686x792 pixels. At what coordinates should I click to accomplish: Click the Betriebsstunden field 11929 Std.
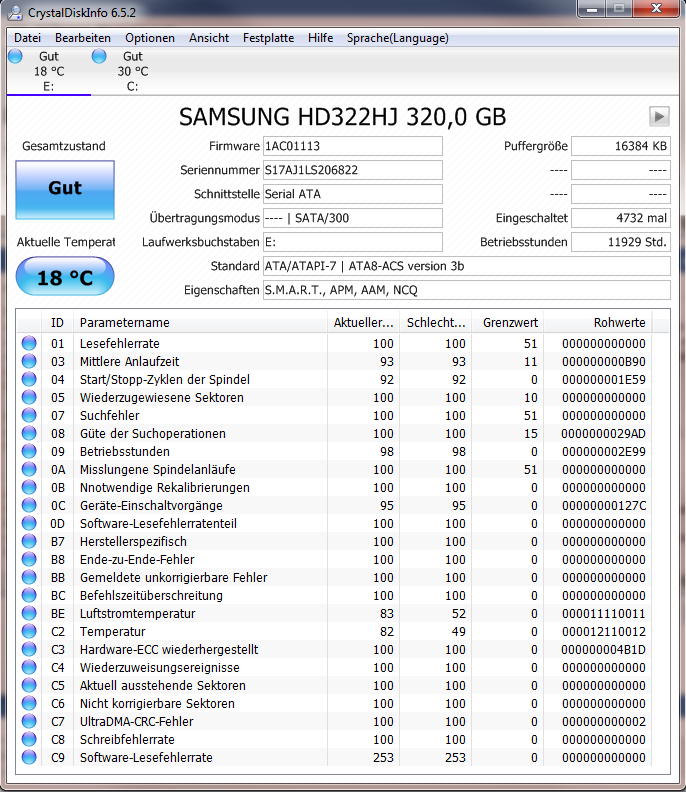click(x=621, y=242)
